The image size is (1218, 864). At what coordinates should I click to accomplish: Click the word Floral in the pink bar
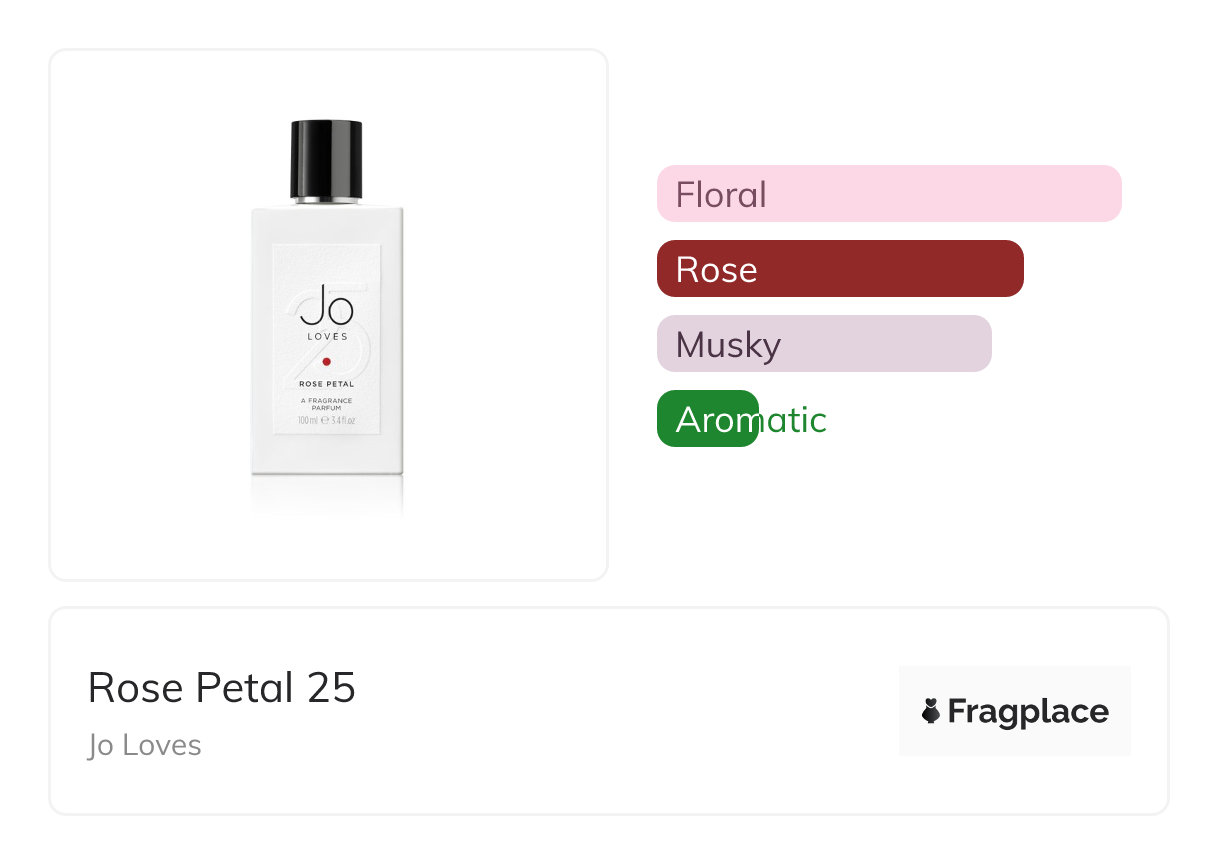pos(721,194)
